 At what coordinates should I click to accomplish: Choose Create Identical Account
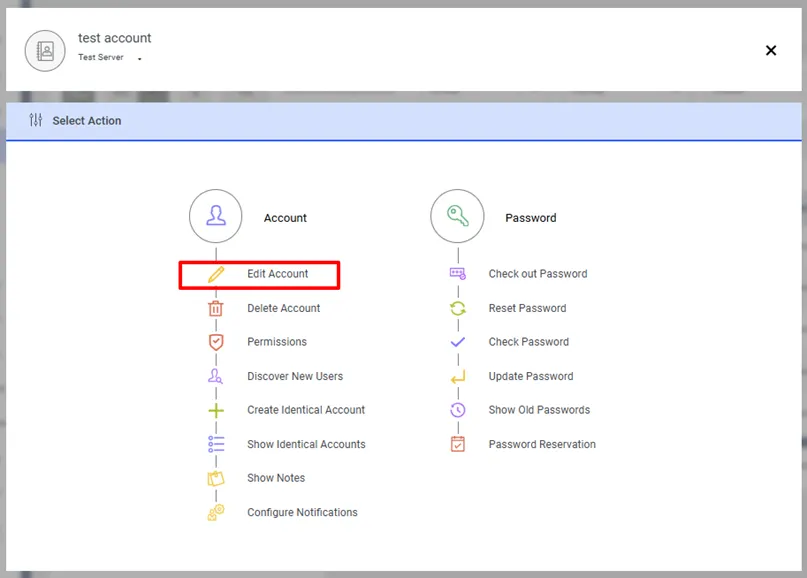tap(306, 410)
